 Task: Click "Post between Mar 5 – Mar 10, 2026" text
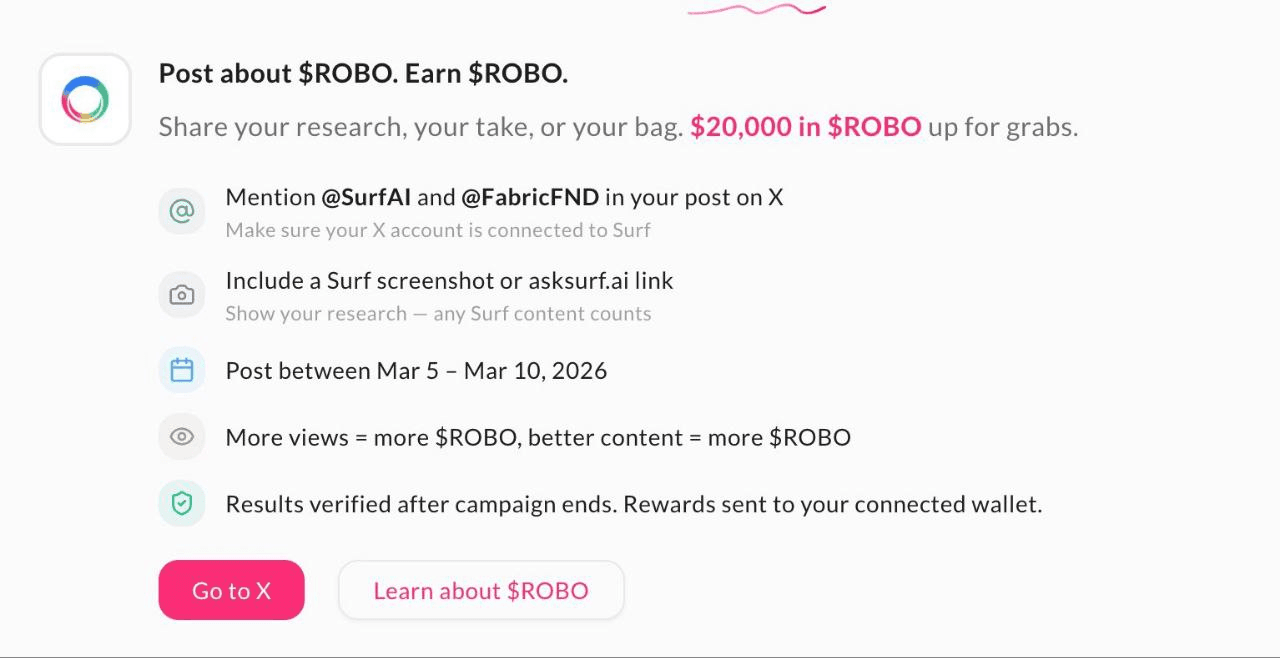point(416,370)
